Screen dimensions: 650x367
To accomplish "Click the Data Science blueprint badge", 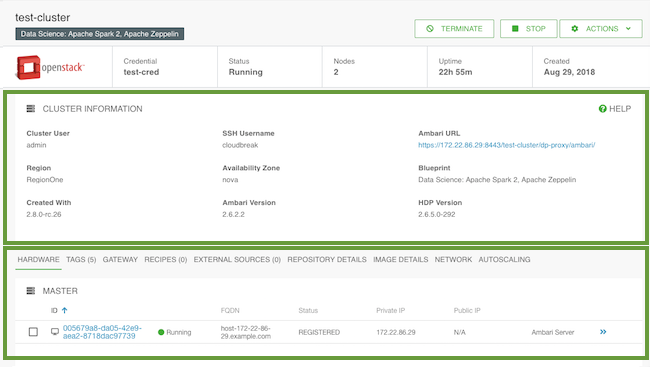I will (99, 34).
